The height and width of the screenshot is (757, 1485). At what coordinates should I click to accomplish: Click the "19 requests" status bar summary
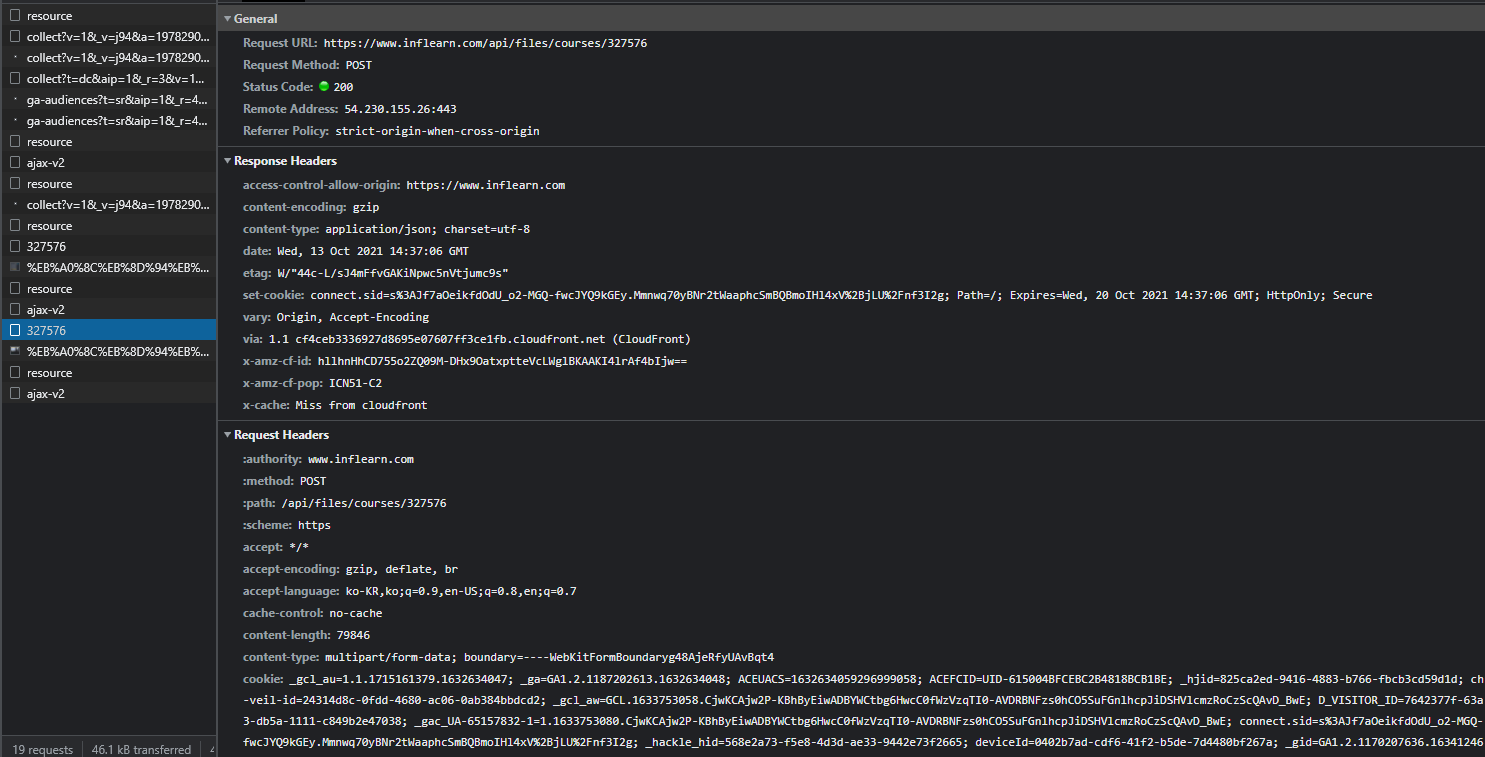pos(42,749)
